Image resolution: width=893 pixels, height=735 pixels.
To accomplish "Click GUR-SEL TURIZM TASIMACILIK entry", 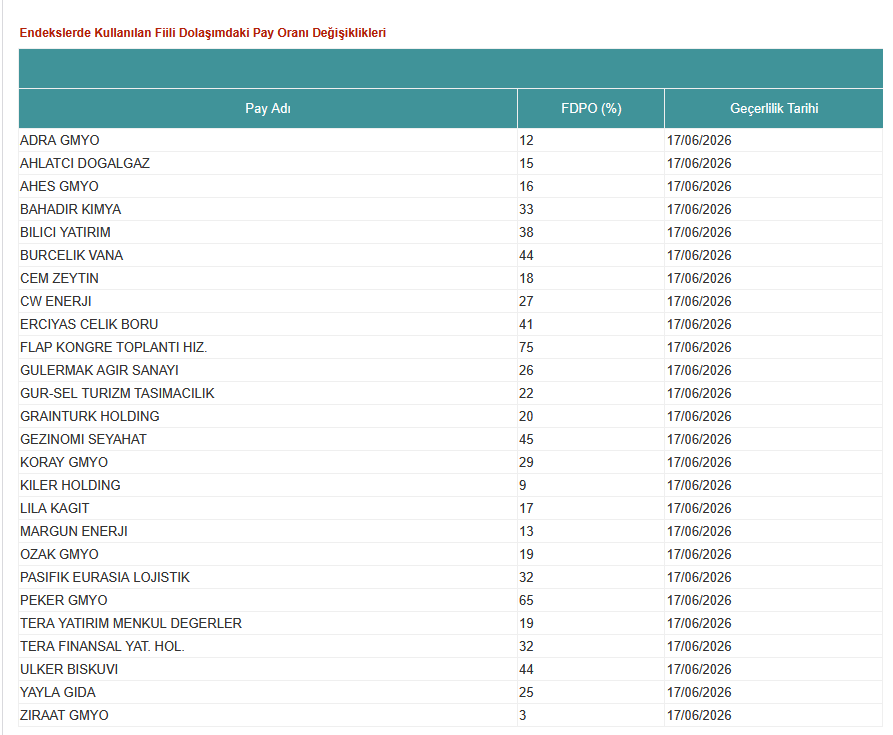I will (117, 393).
